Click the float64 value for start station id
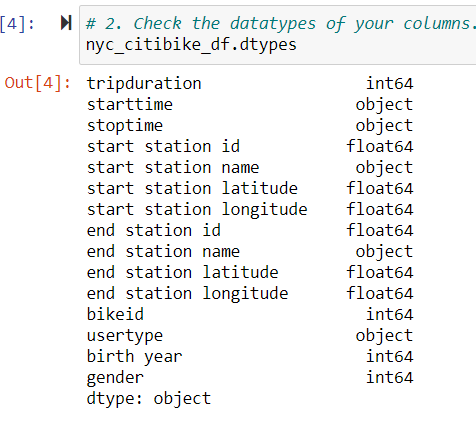The height and width of the screenshot is (422, 476). (x=380, y=146)
